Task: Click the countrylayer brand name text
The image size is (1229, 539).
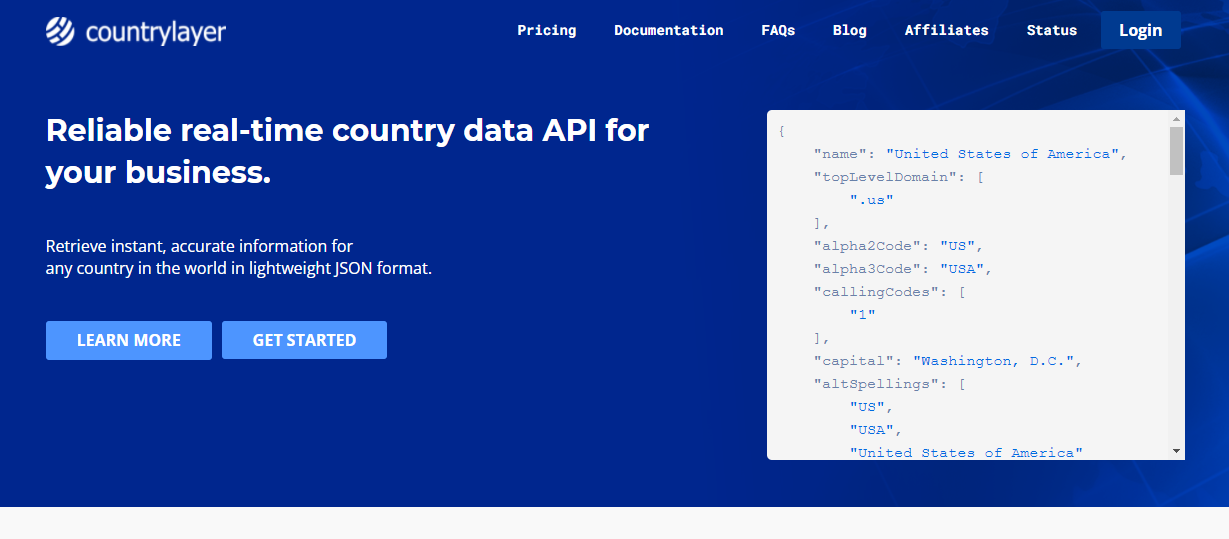Action: pos(156,33)
